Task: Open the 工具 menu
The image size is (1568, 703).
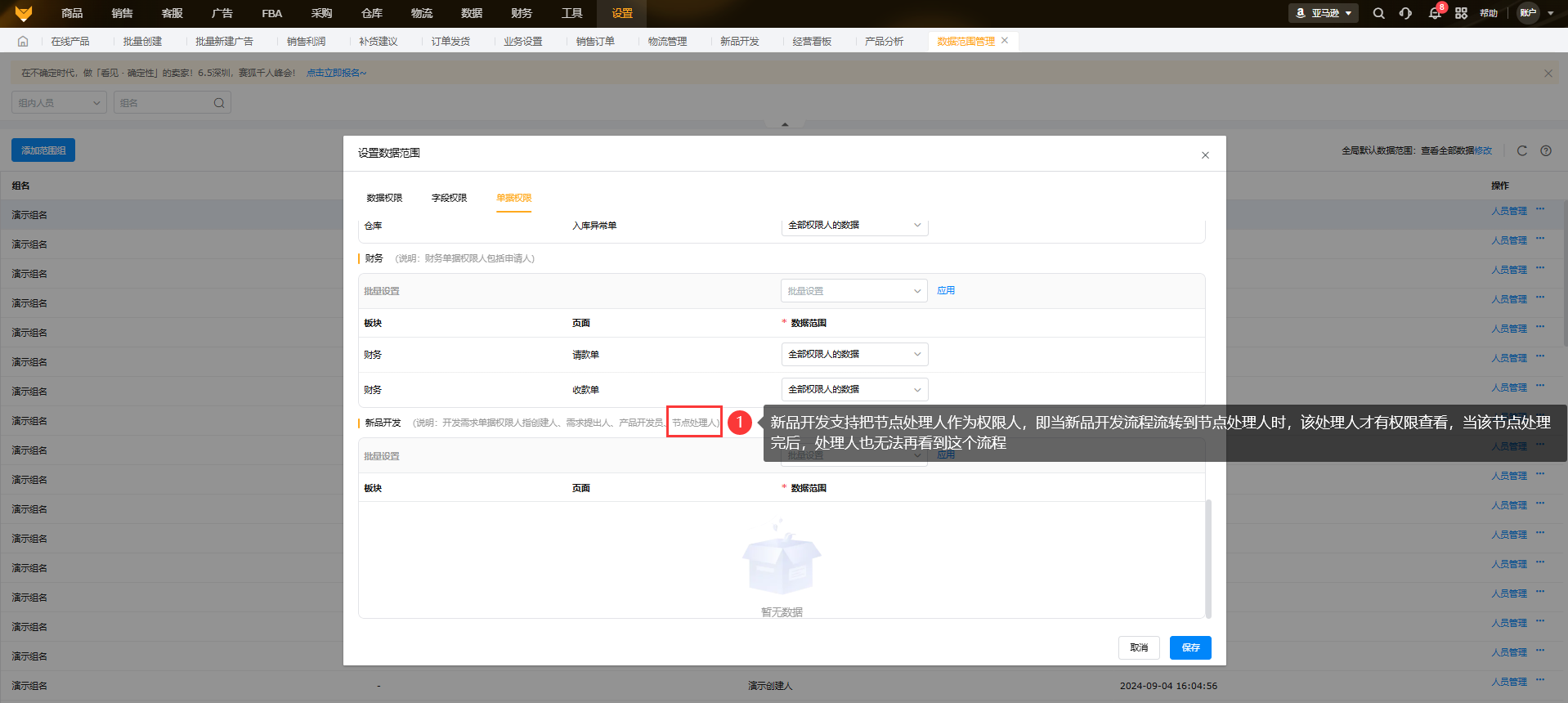Action: (x=571, y=13)
